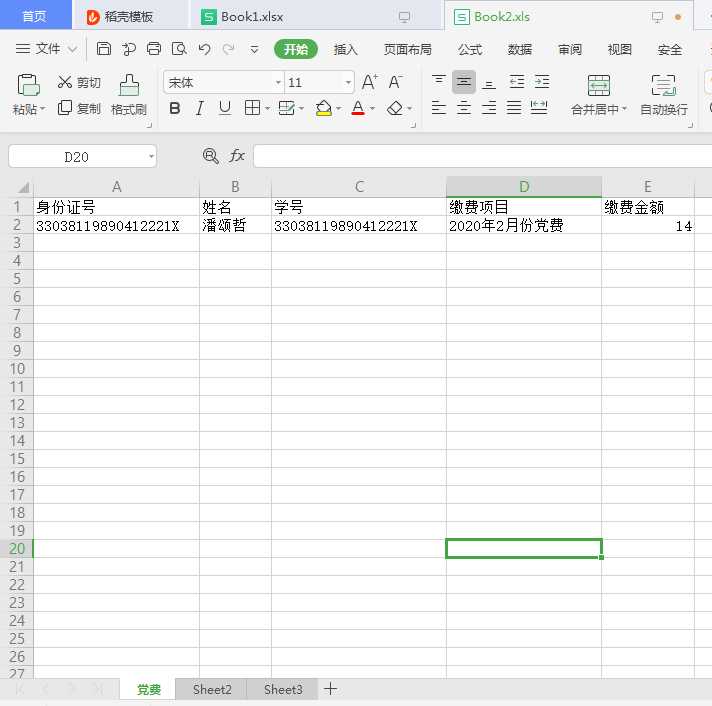Click the Merge and Center icon 合并居中
This screenshot has width=712, height=706.
(598, 85)
